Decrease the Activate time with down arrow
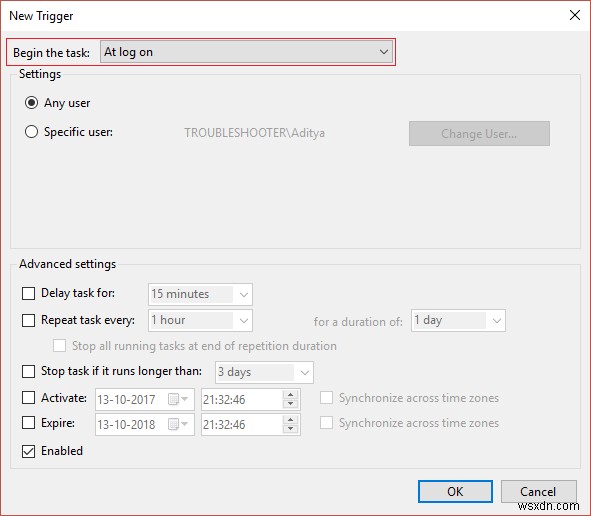Viewport: 591px width, 516px height. click(x=290, y=404)
